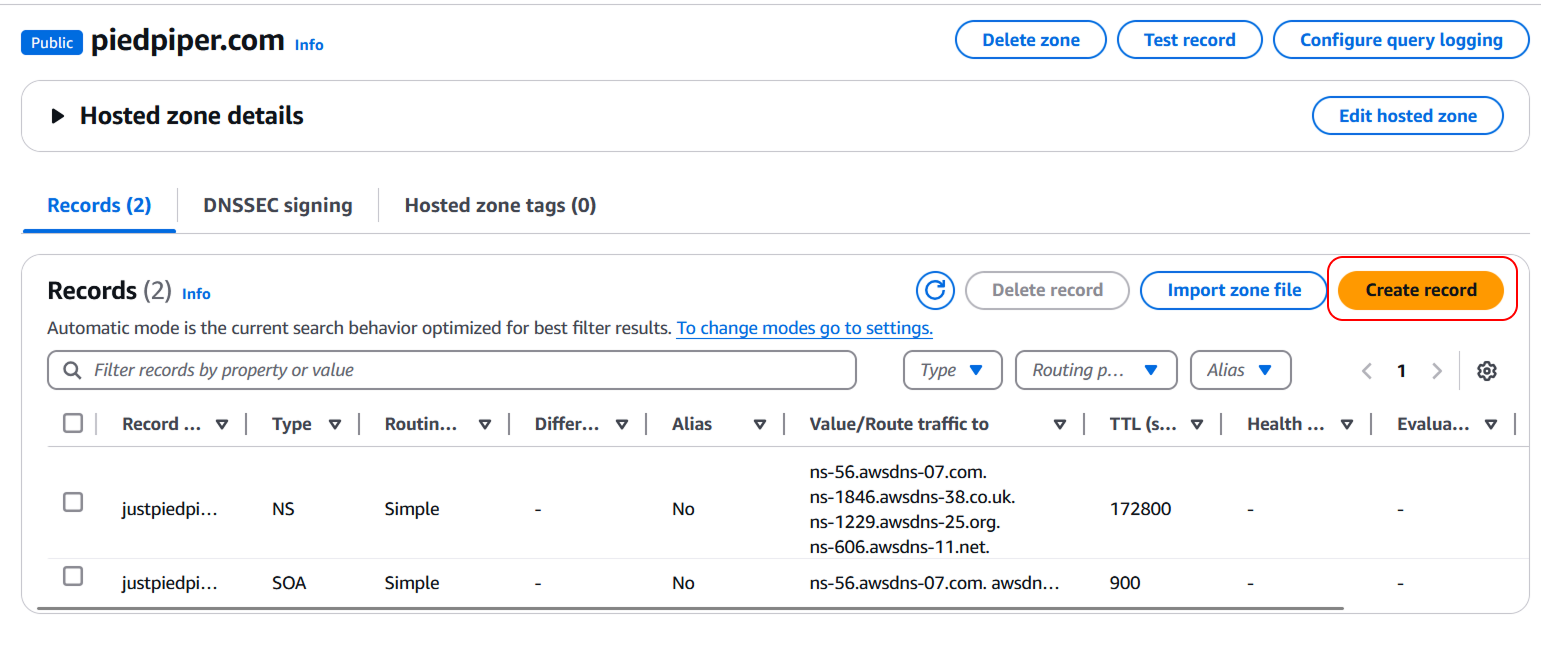Expand the Hosted zone details section

pyautogui.click(x=59, y=116)
